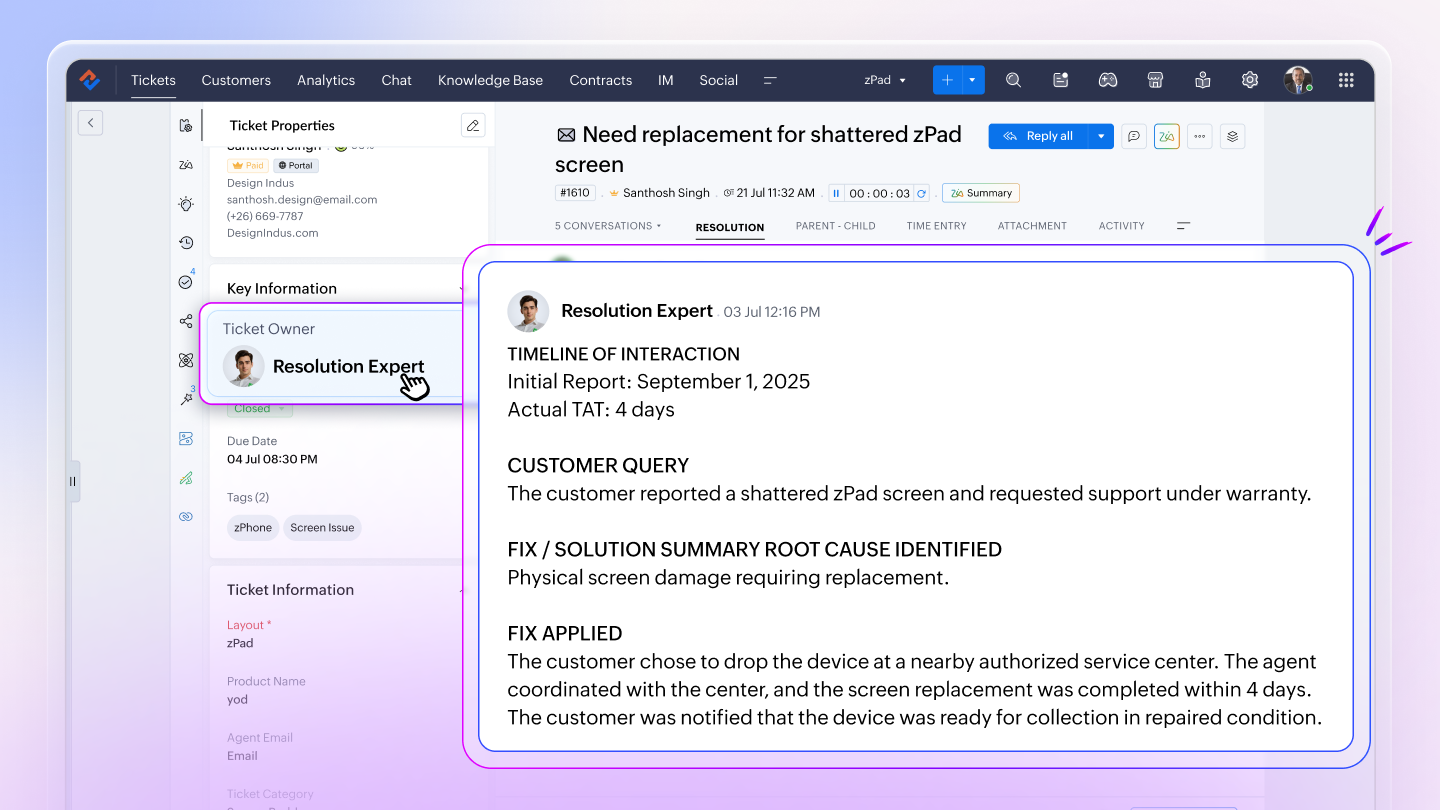Open the Zia Summary button

[x=982, y=193]
